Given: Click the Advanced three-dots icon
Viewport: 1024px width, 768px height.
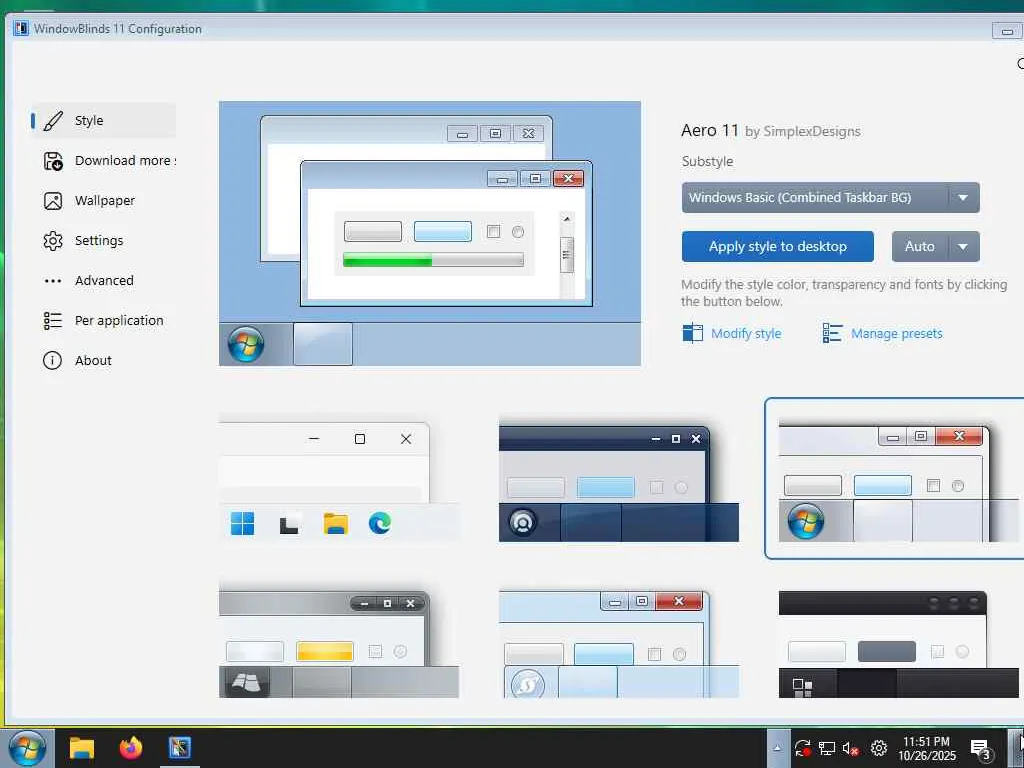Looking at the screenshot, I should point(53,281).
